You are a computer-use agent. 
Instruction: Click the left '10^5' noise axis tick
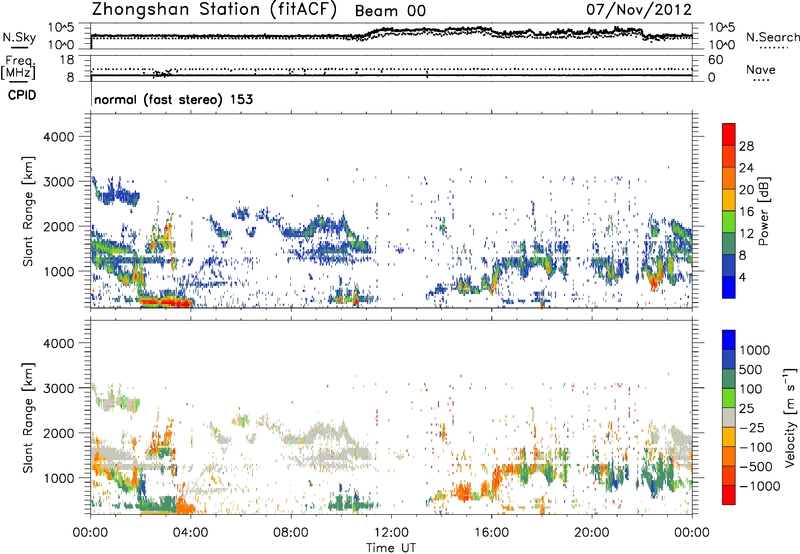pos(61,28)
